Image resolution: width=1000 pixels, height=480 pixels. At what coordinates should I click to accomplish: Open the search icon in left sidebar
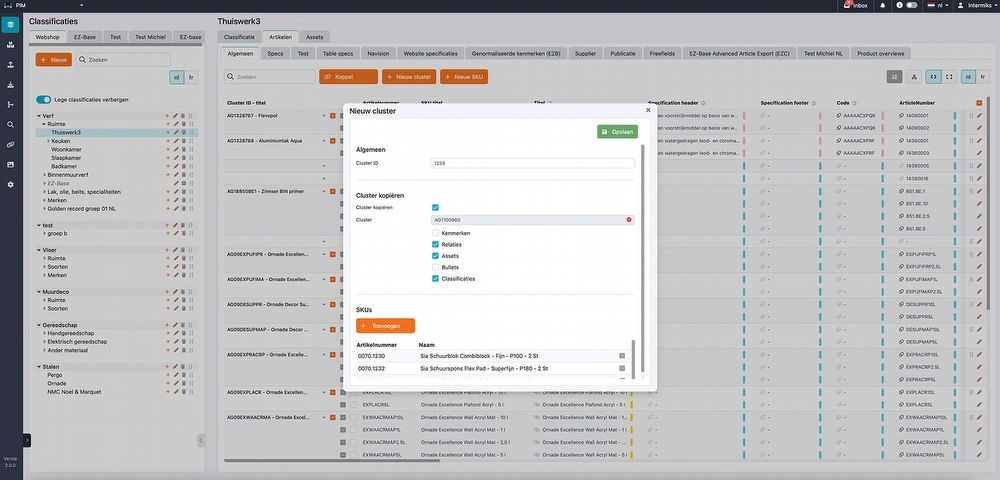coord(10,125)
